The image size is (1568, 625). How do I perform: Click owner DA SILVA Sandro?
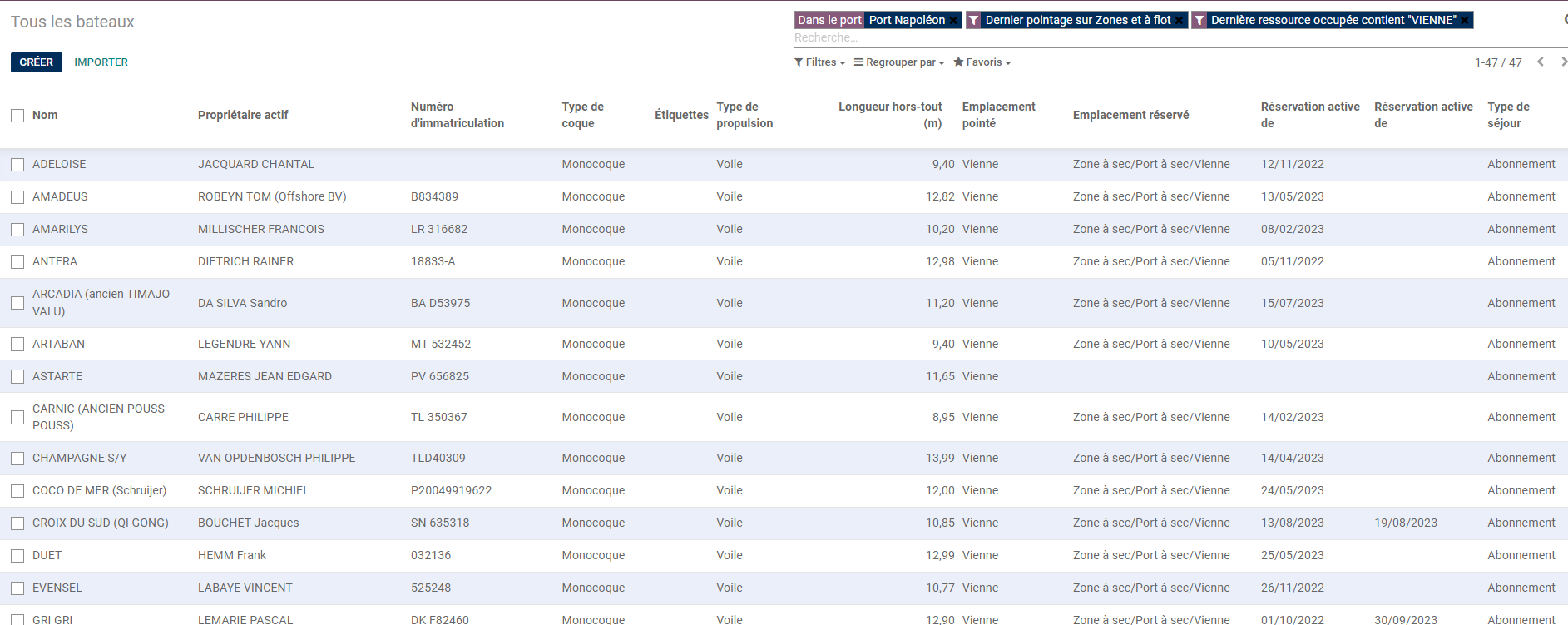pos(243,303)
